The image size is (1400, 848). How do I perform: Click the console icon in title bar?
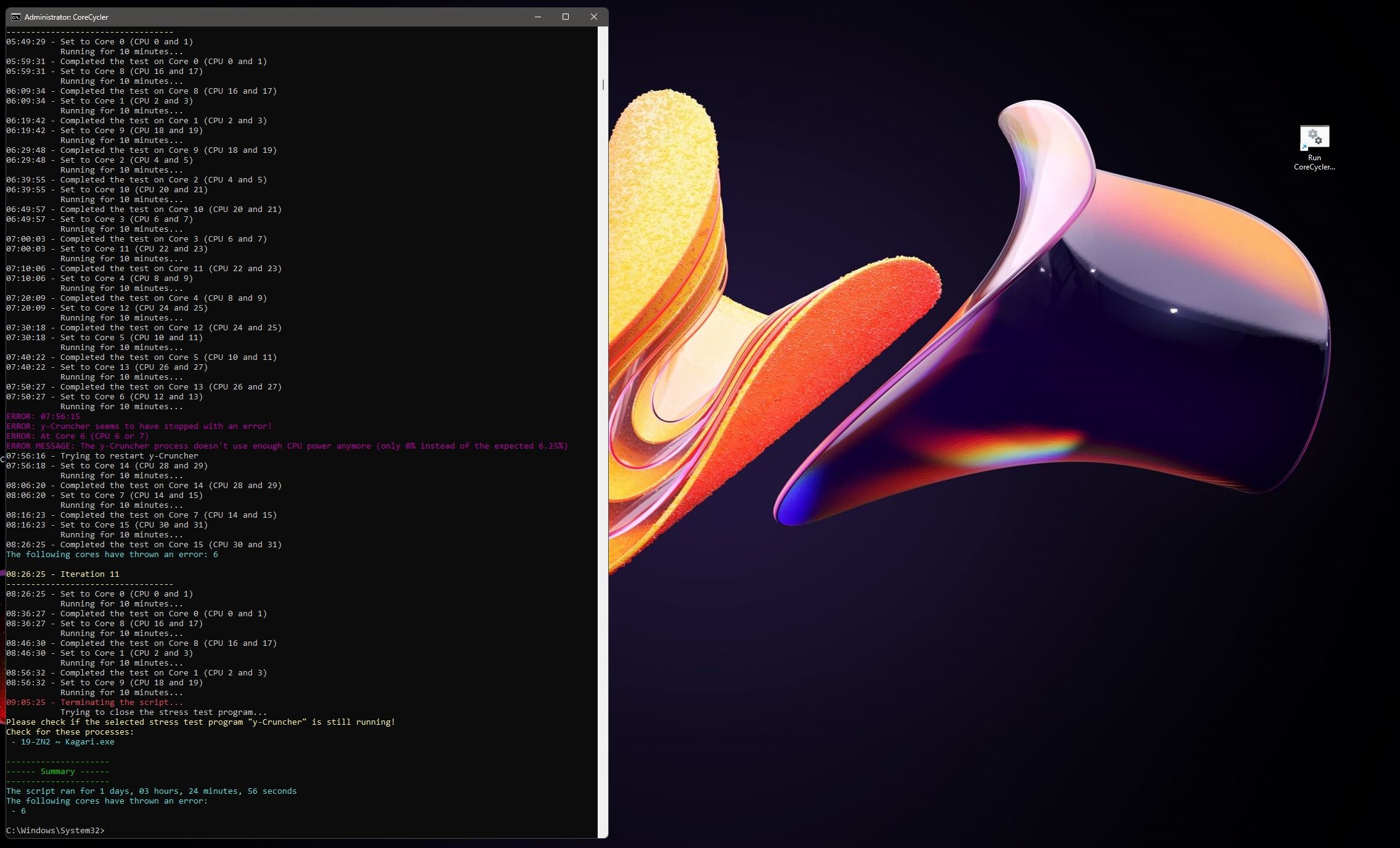(15, 17)
